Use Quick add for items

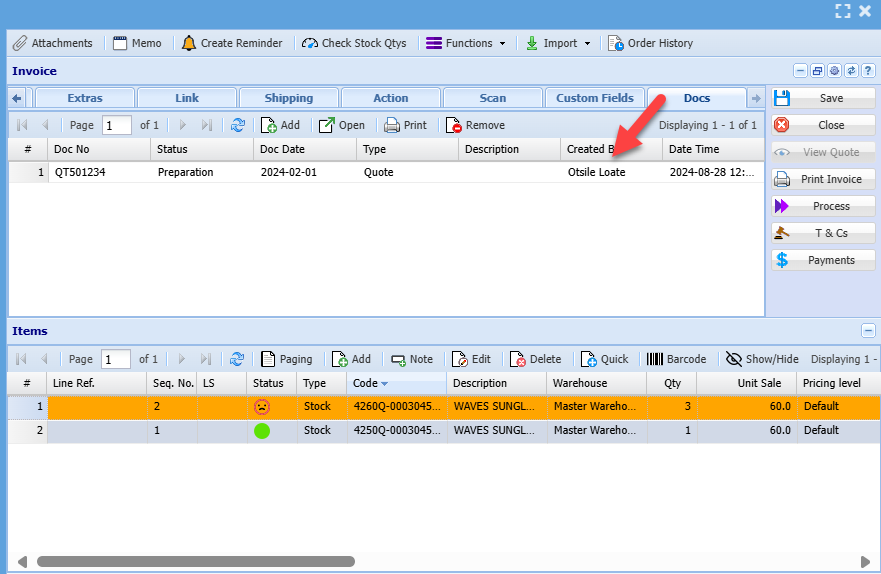point(604,359)
